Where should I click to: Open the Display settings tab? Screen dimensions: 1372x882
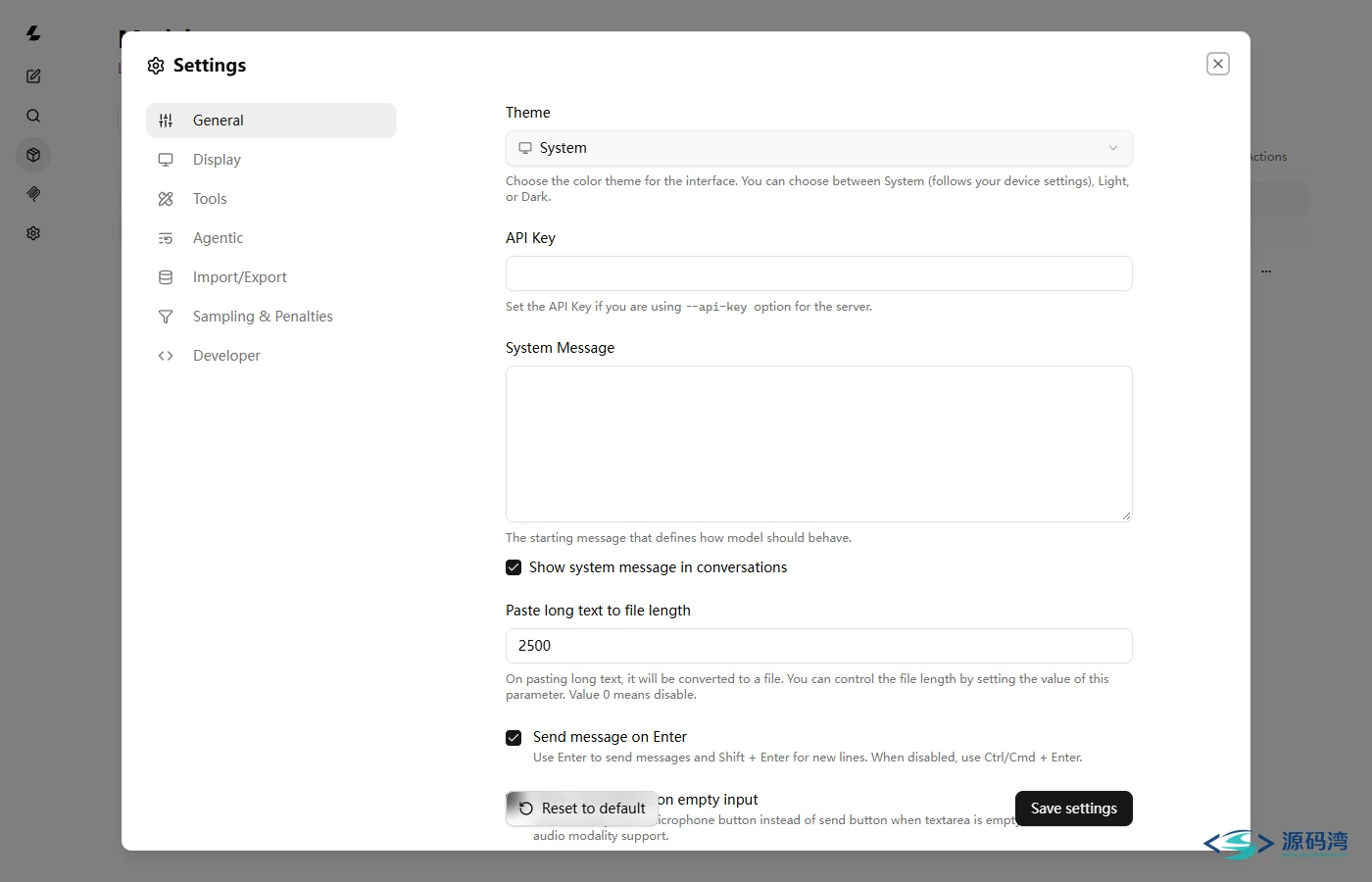[x=271, y=160]
